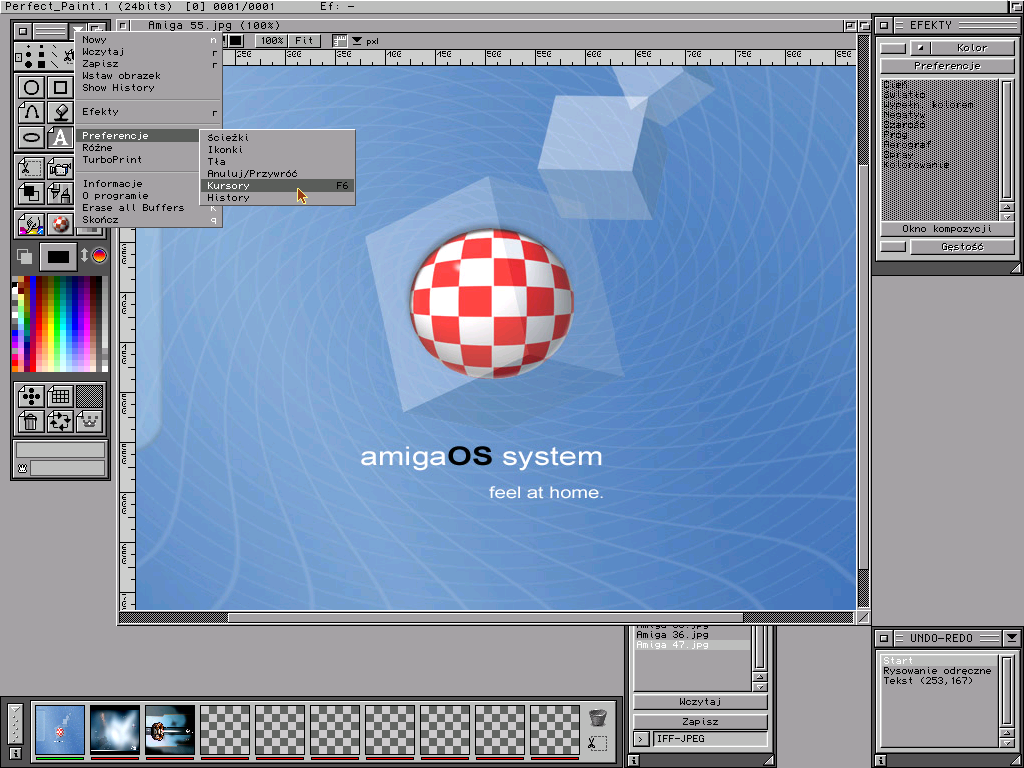This screenshot has width=1024, height=768.
Task: Pick the text tool marked A
Action: [x=61, y=138]
